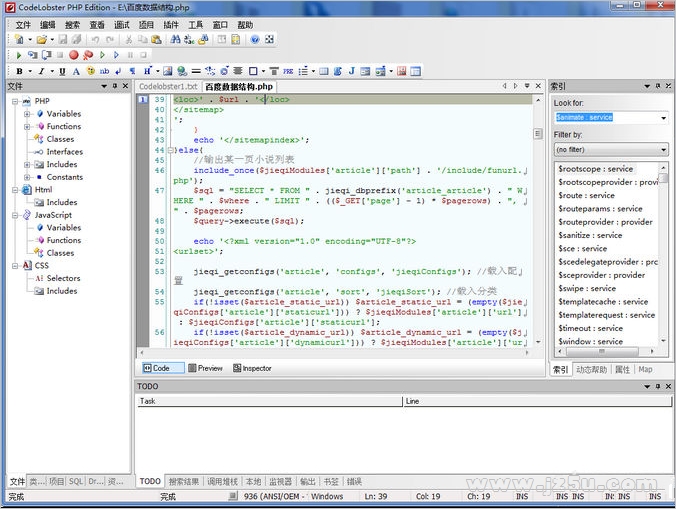Click the Copy icon in toolbar
The image size is (676, 509).
tap(142, 40)
